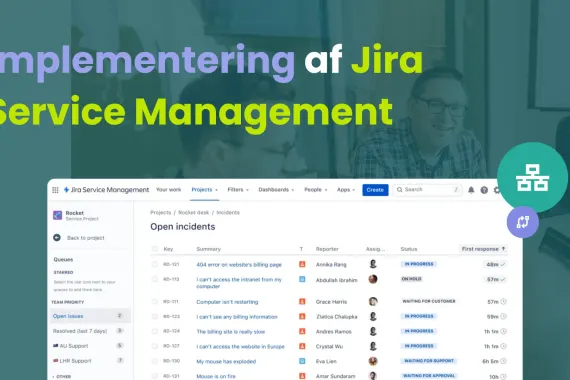Click Projects in the breadcrumb
The width and height of the screenshot is (570, 380).
[x=161, y=212]
